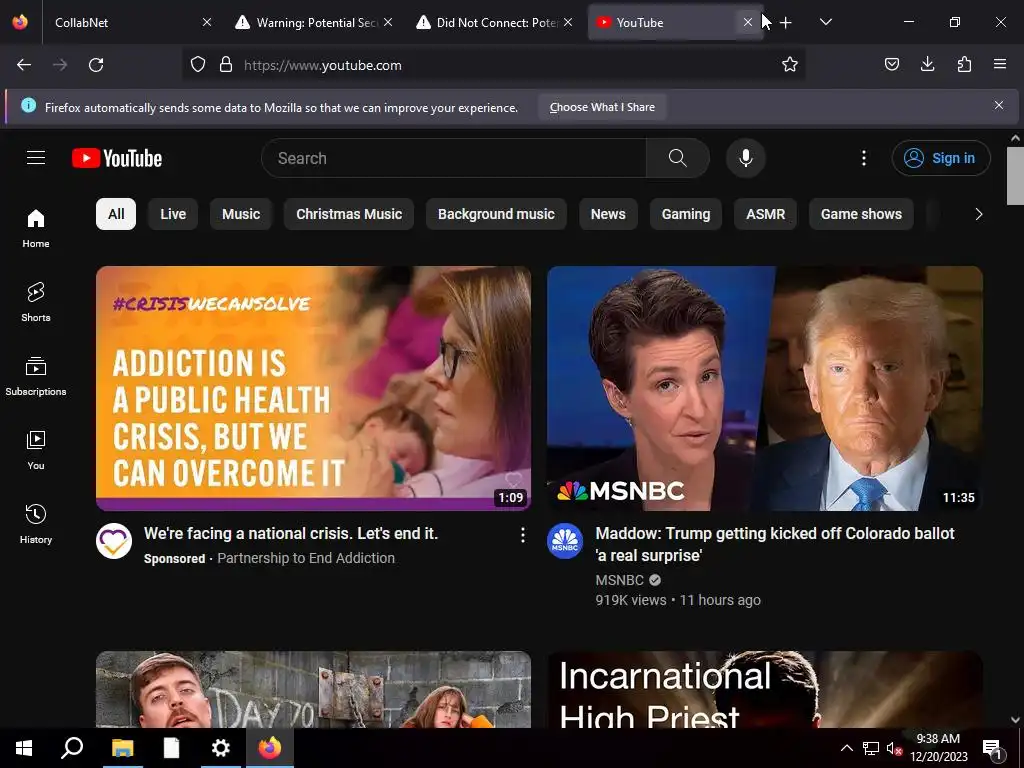Switch to the CollabNet tab

pos(124,22)
